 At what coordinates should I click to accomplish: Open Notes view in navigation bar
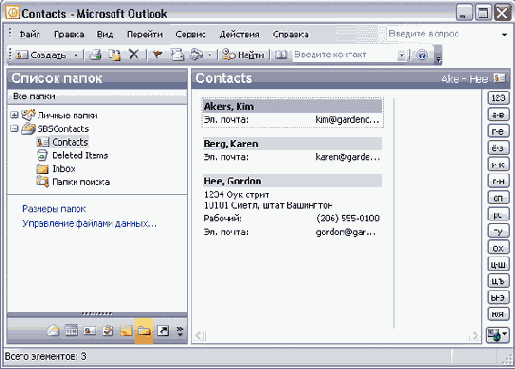[126, 331]
